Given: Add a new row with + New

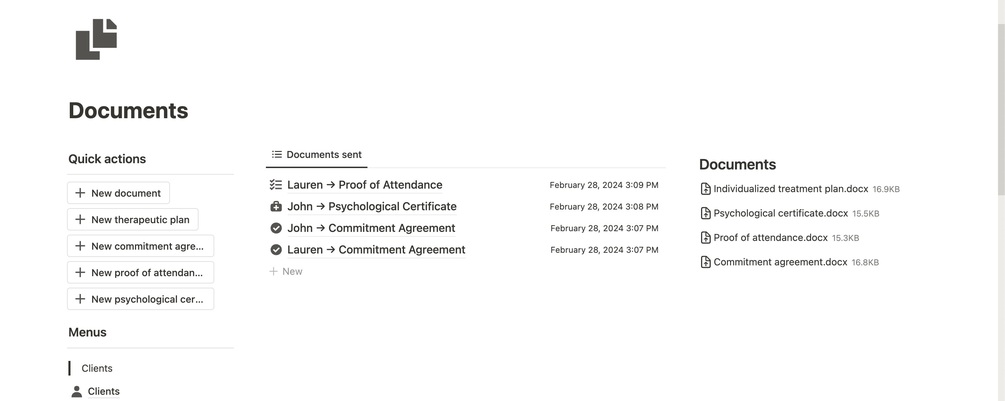Looking at the screenshot, I should 286,272.
